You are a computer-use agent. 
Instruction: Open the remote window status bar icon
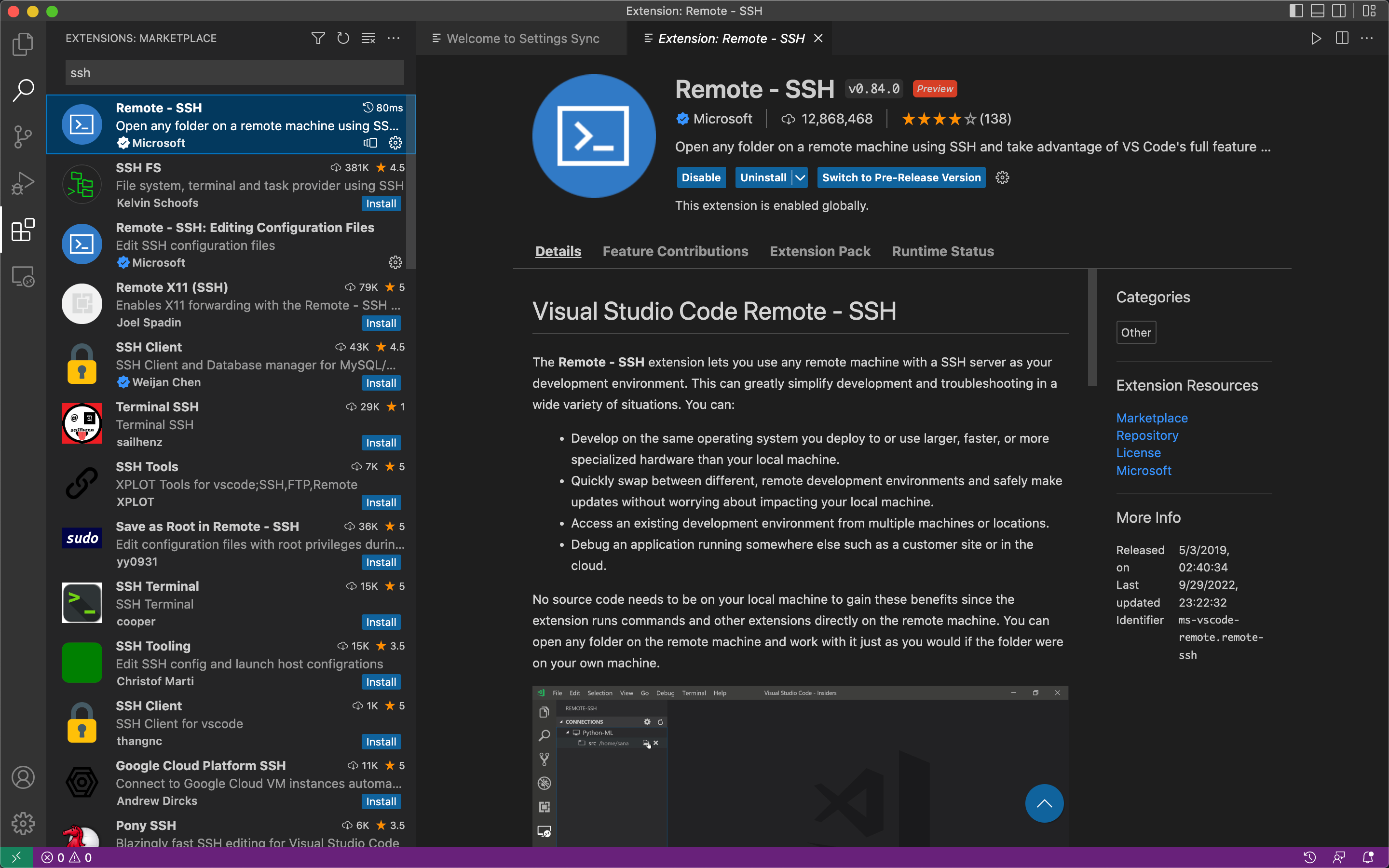[16, 857]
